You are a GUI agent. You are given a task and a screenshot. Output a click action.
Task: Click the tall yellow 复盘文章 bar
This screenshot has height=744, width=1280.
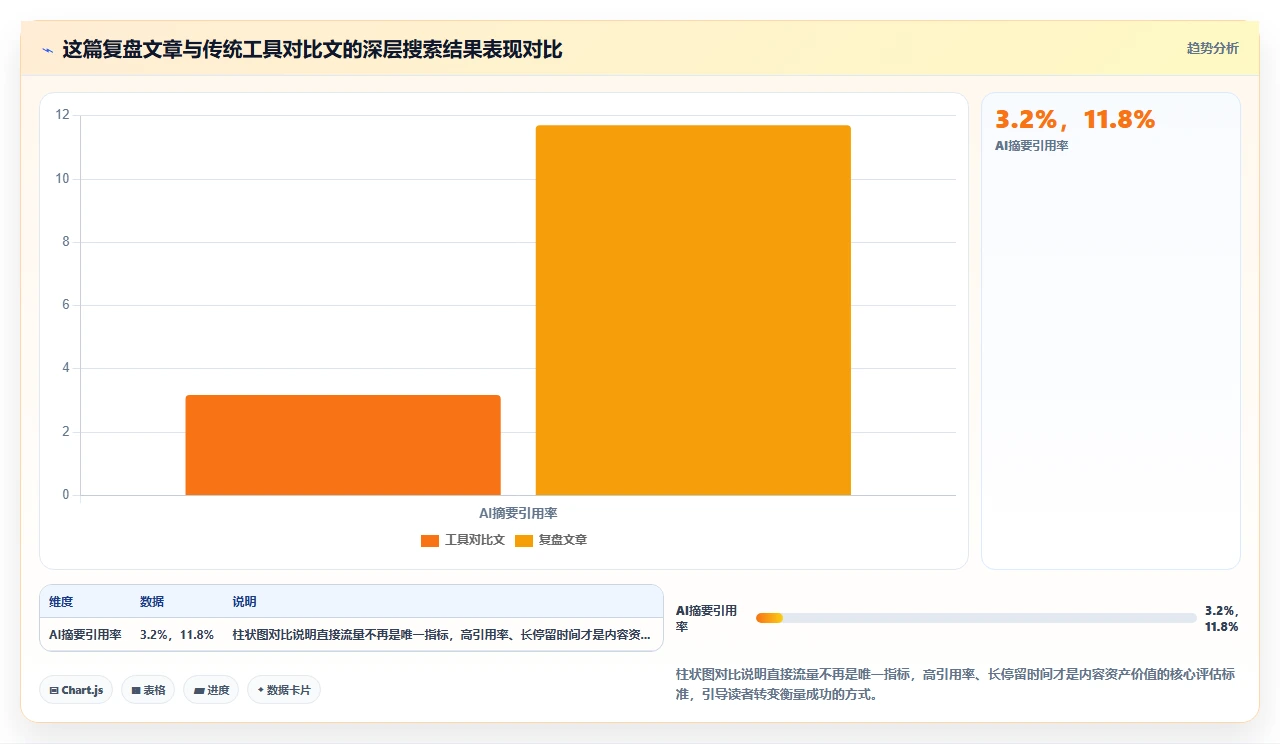(x=693, y=310)
